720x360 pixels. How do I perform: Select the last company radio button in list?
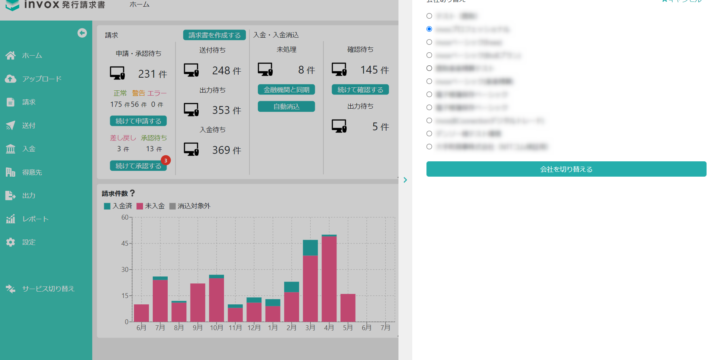[429, 146]
